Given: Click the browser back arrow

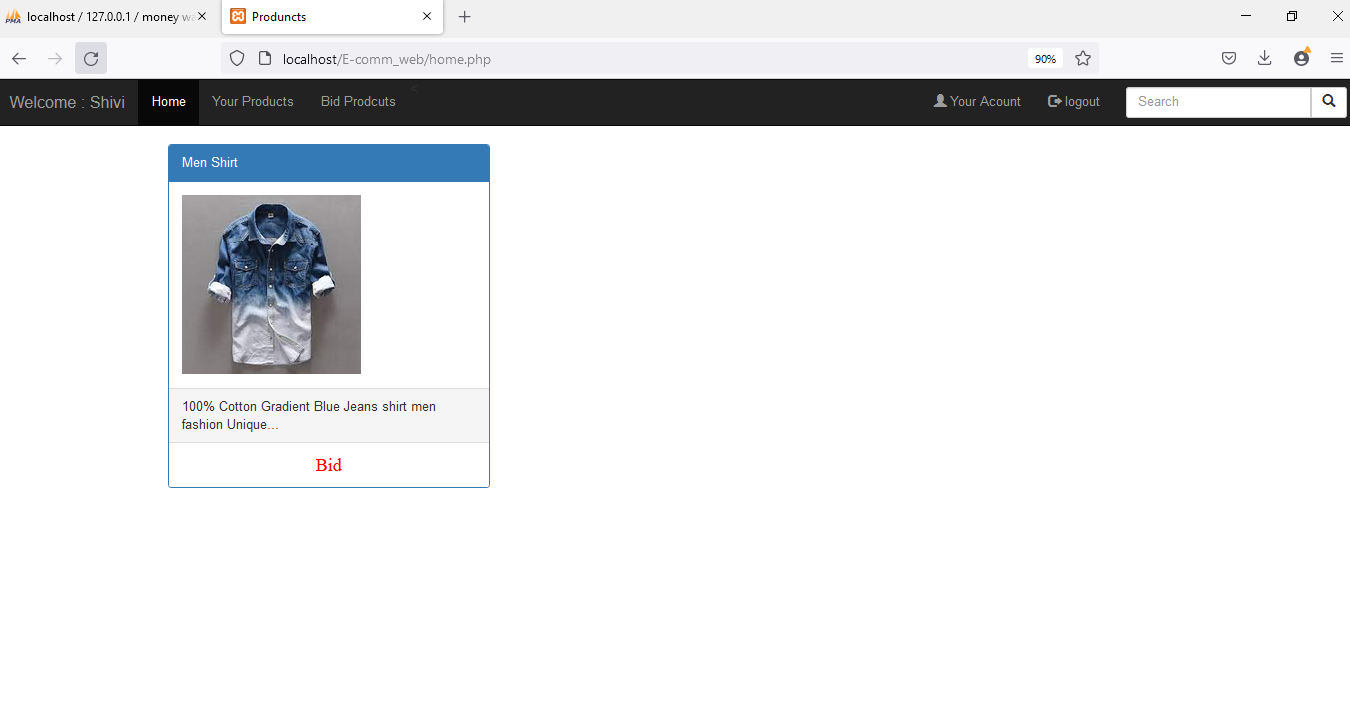Looking at the screenshot, I should pos(19,59).
